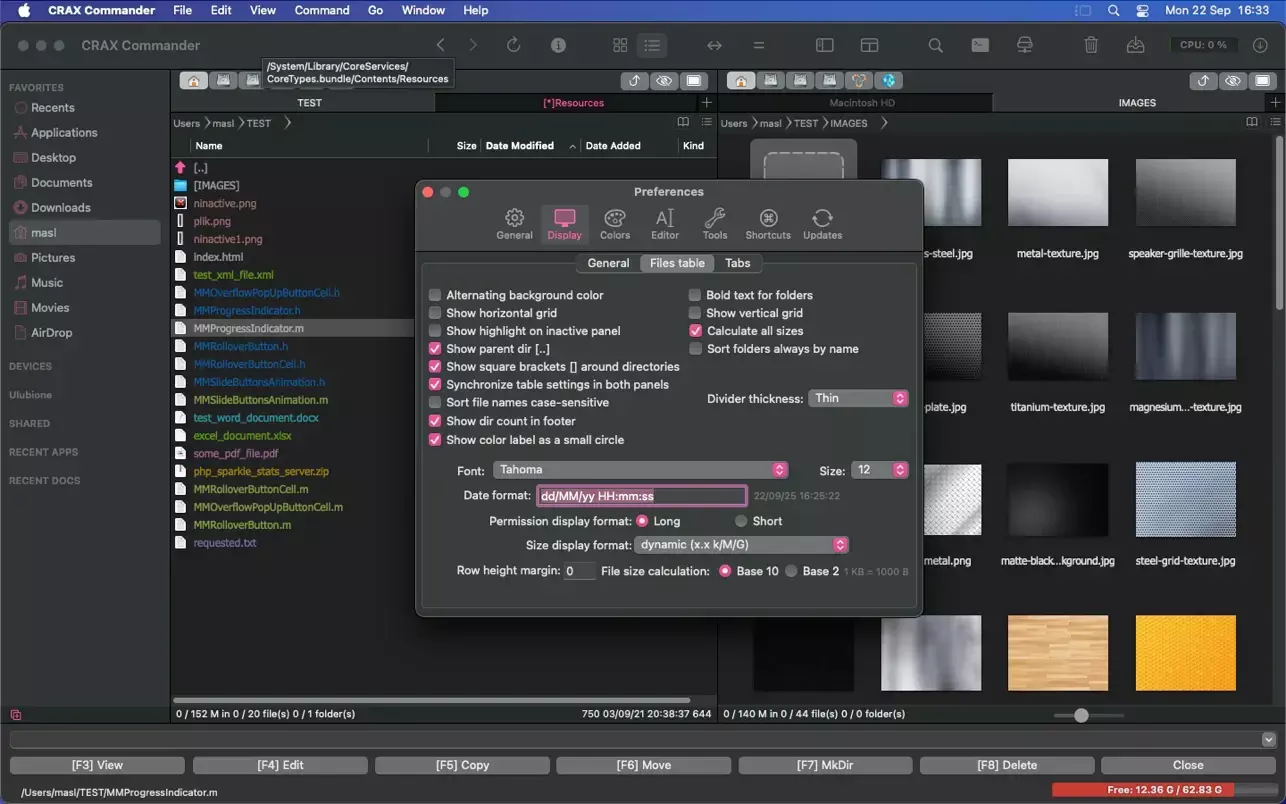Open the Editor preferences pane

[665, 224]
